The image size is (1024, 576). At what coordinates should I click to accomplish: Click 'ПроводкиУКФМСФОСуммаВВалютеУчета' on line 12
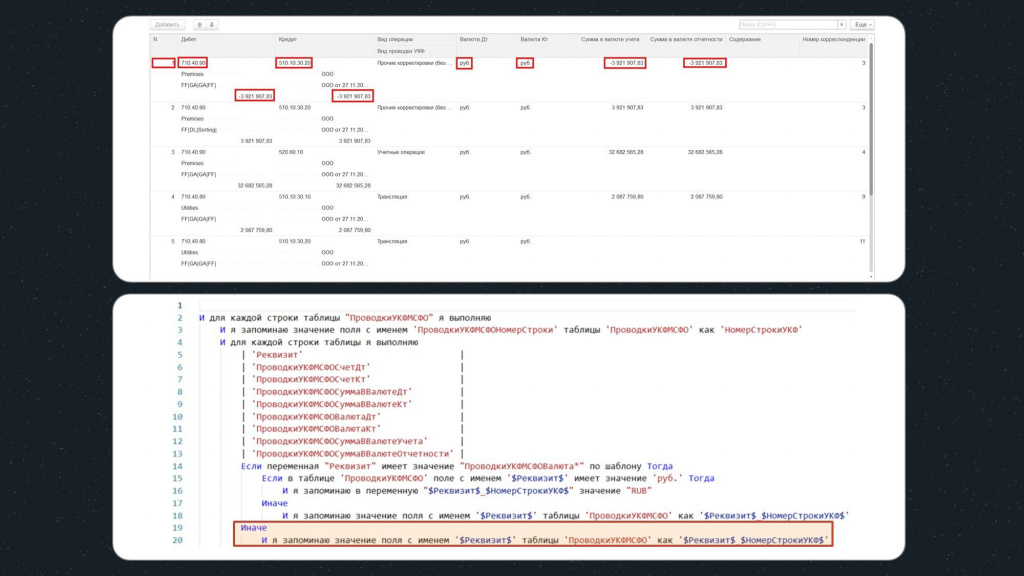340,441
